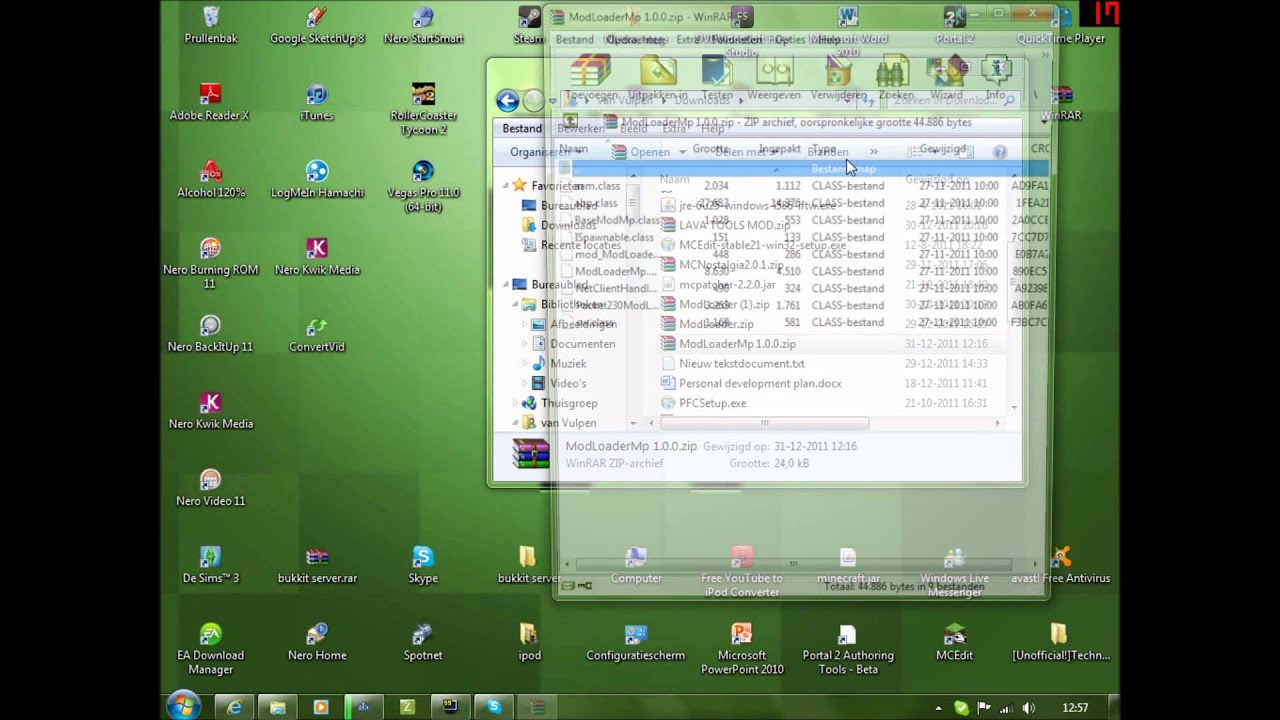Launch LogMeIn Hamachi shortcut

click(317, 179)
